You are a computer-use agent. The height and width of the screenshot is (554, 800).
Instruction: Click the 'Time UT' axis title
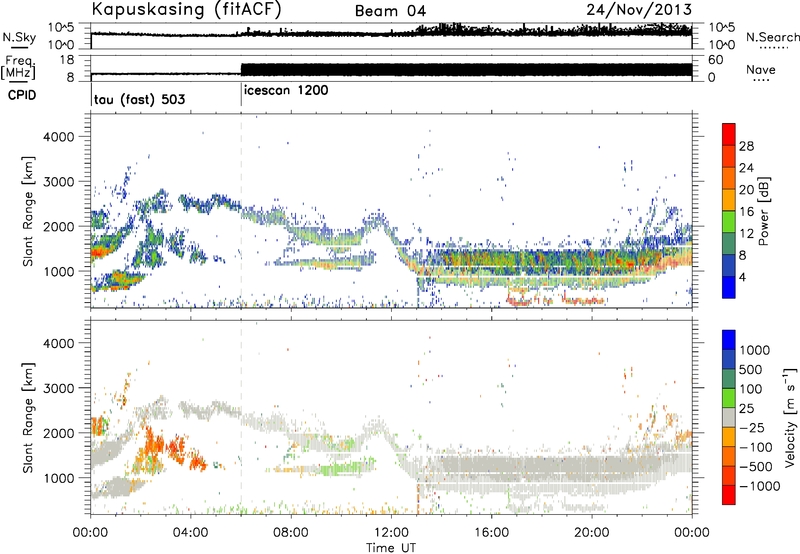click(391, 548)
